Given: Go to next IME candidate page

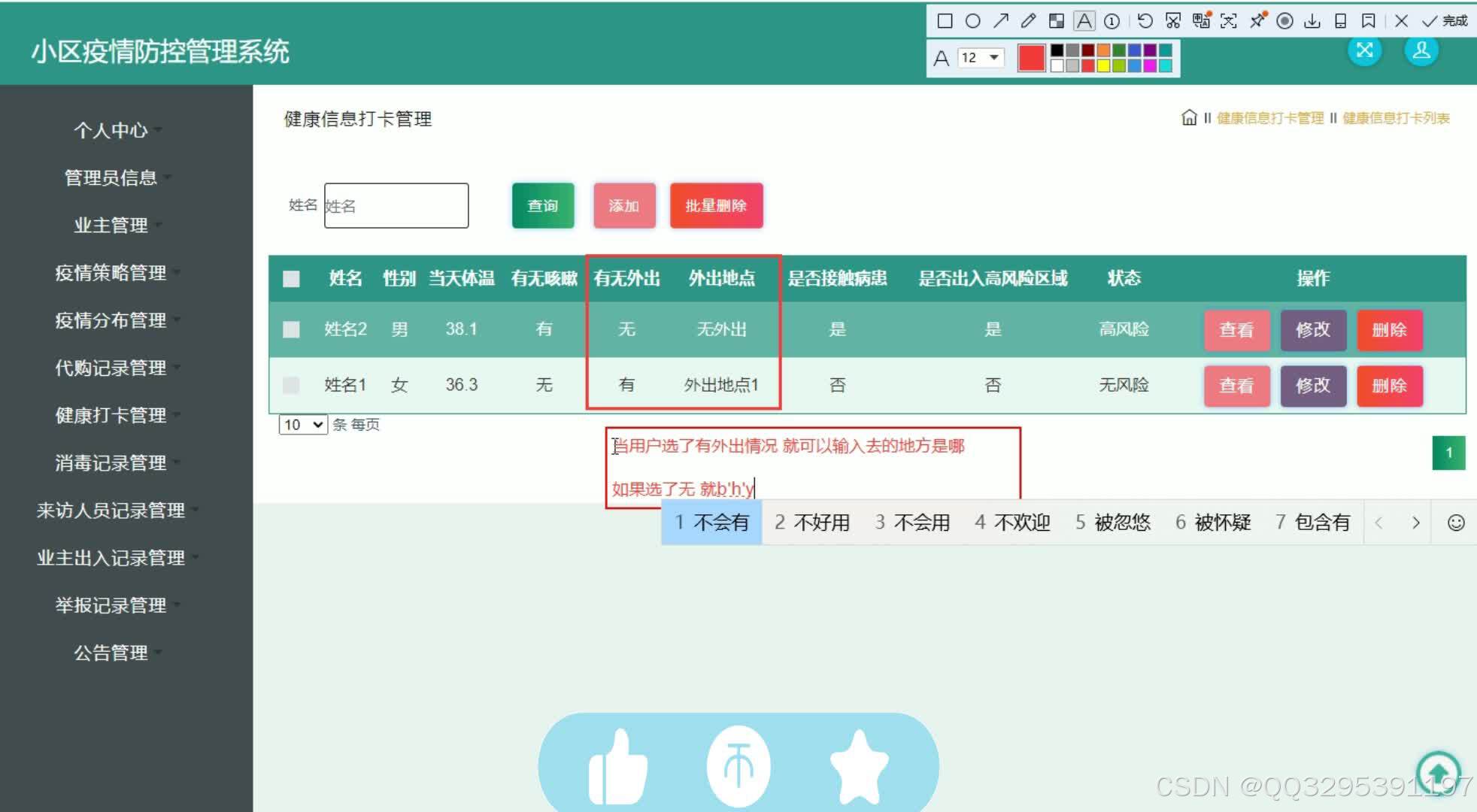Looking at the screenshot, I should point(1416,523).
